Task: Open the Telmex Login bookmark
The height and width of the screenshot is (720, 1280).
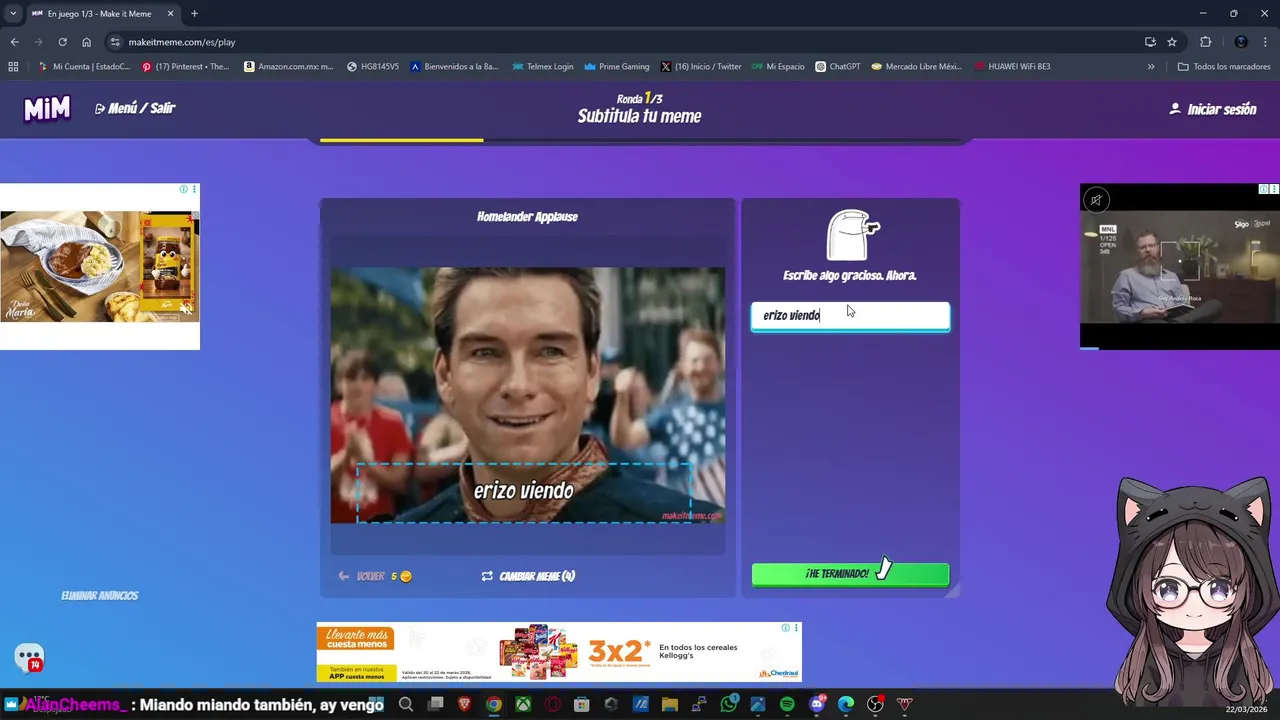Action: [x=543, y=67]
